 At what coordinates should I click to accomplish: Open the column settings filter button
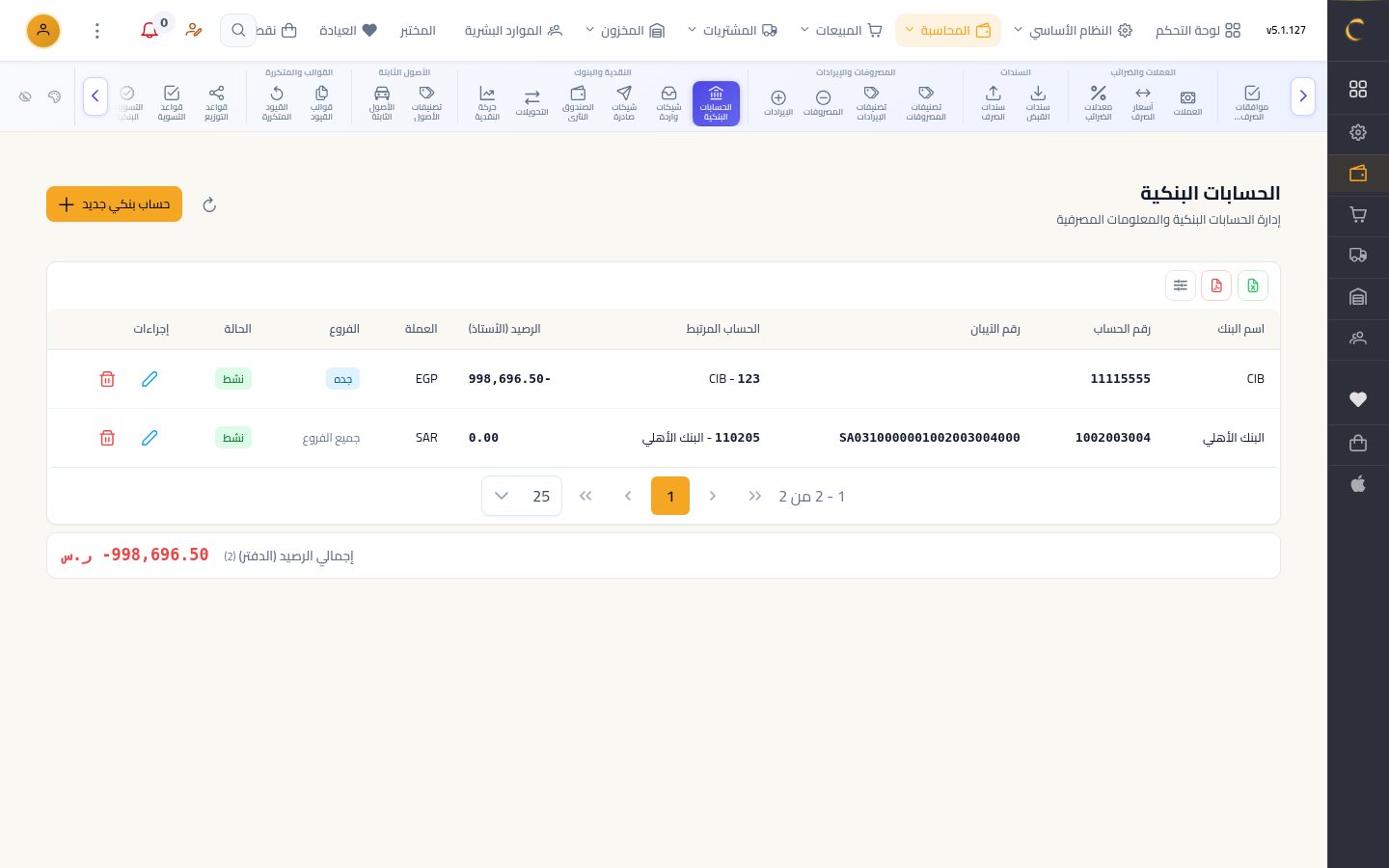click(1181, 285)
